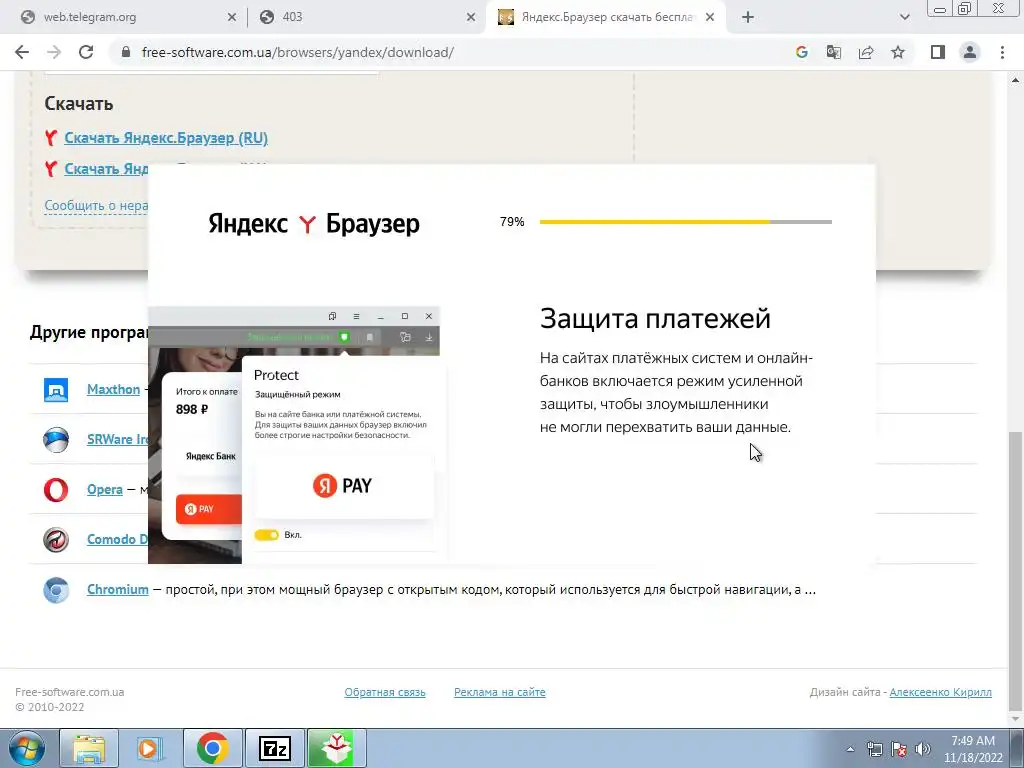
Task: Open Windows Explorer from taskbar
Action: click(x=89, y=748)
